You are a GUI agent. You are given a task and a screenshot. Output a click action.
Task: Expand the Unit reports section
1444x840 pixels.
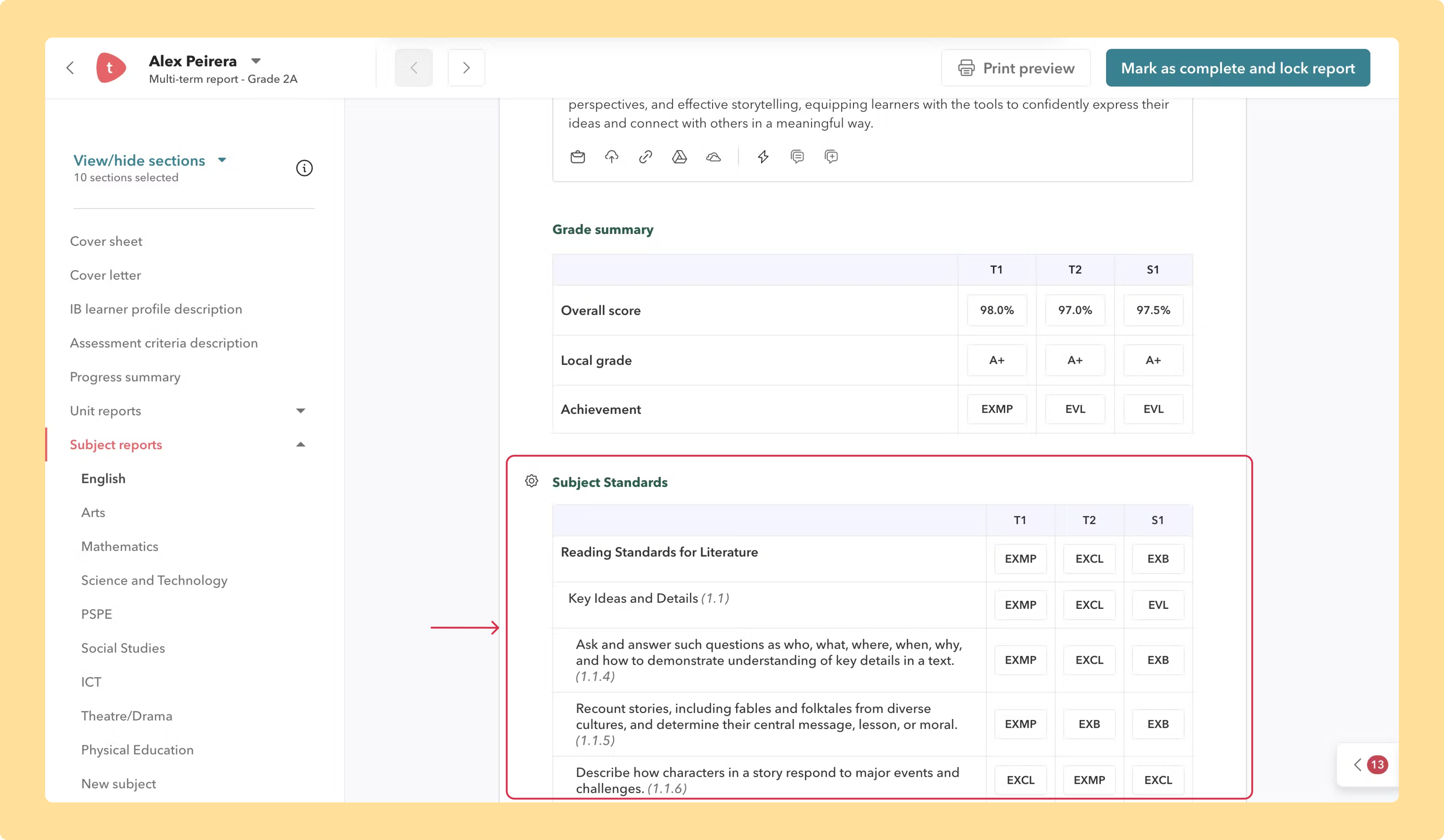click(x=300, y=411)
